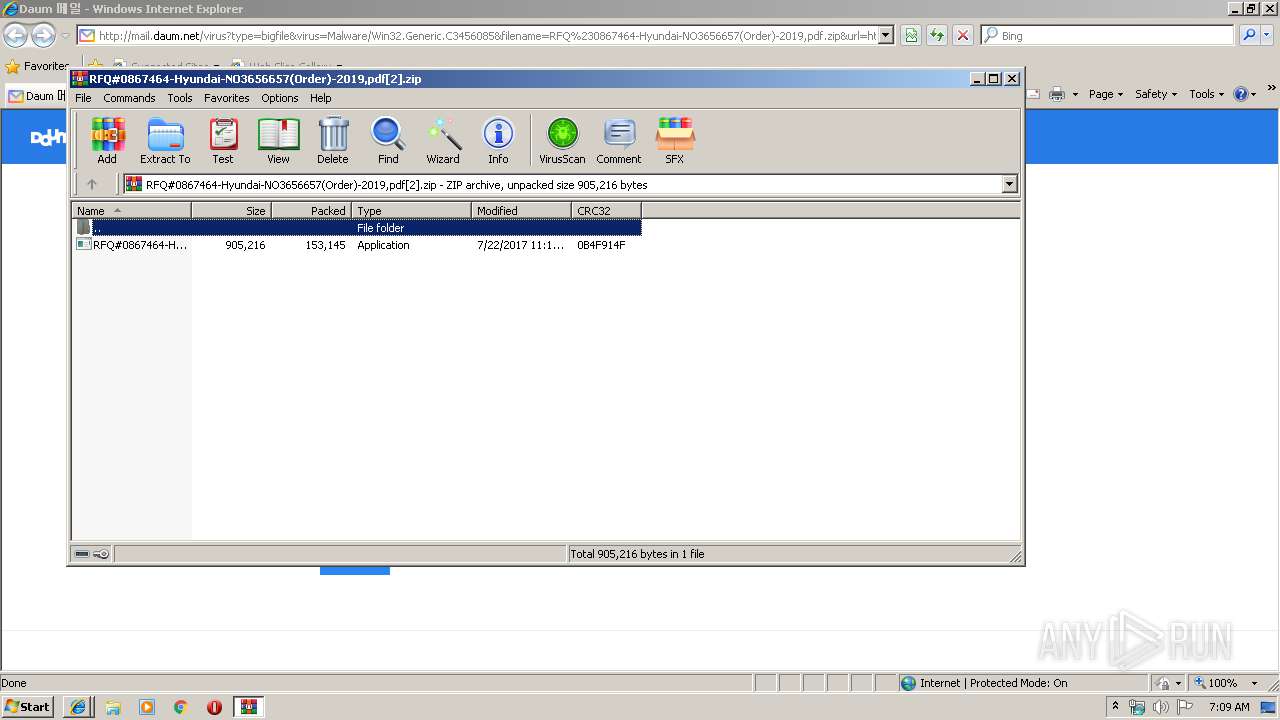Click the 905,216 size value
1280x720 pixels.
(245, 245)
